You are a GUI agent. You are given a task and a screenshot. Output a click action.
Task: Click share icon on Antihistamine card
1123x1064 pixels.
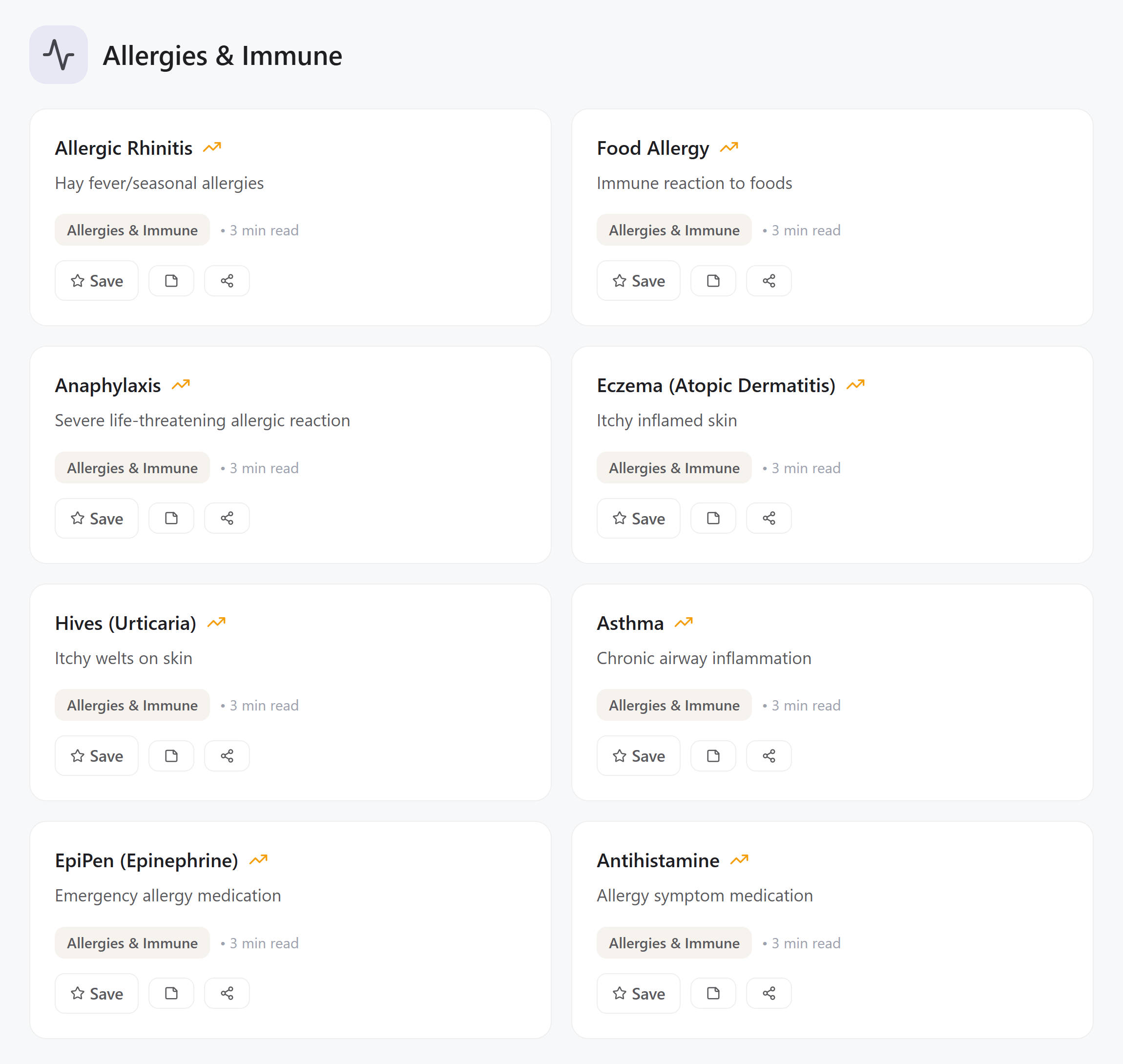coord(769,993)
